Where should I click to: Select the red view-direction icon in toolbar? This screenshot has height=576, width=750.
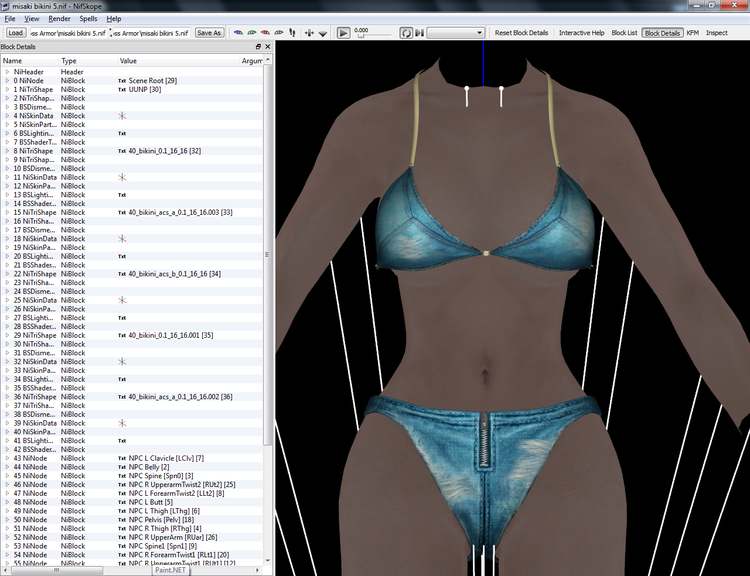(x=265, y=33)
